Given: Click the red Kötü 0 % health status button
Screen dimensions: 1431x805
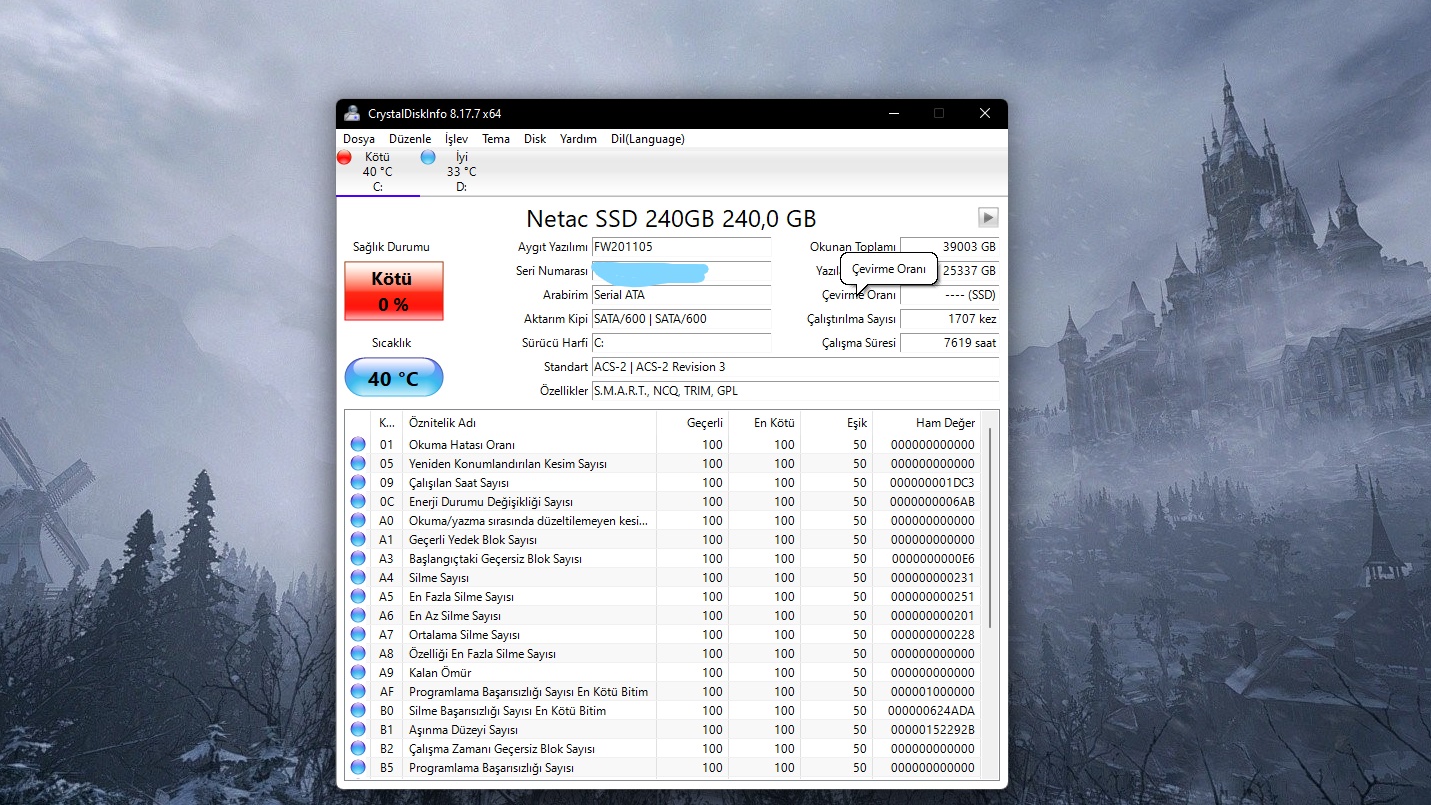Looking at the screenshot, I should 394,291.
